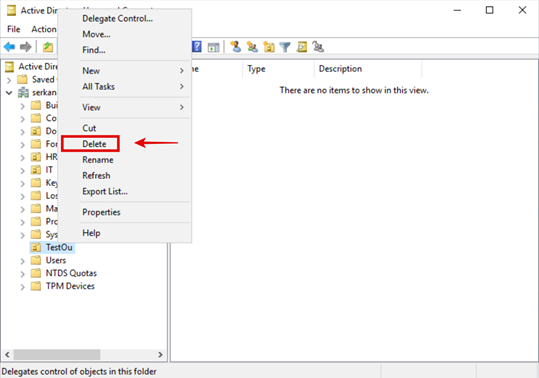Image resolution: width=539 pixels, height=378 pixels.
Task: Click the tree pane scroll right arrow
Action: pyautogui.click(x=160, y=355)
